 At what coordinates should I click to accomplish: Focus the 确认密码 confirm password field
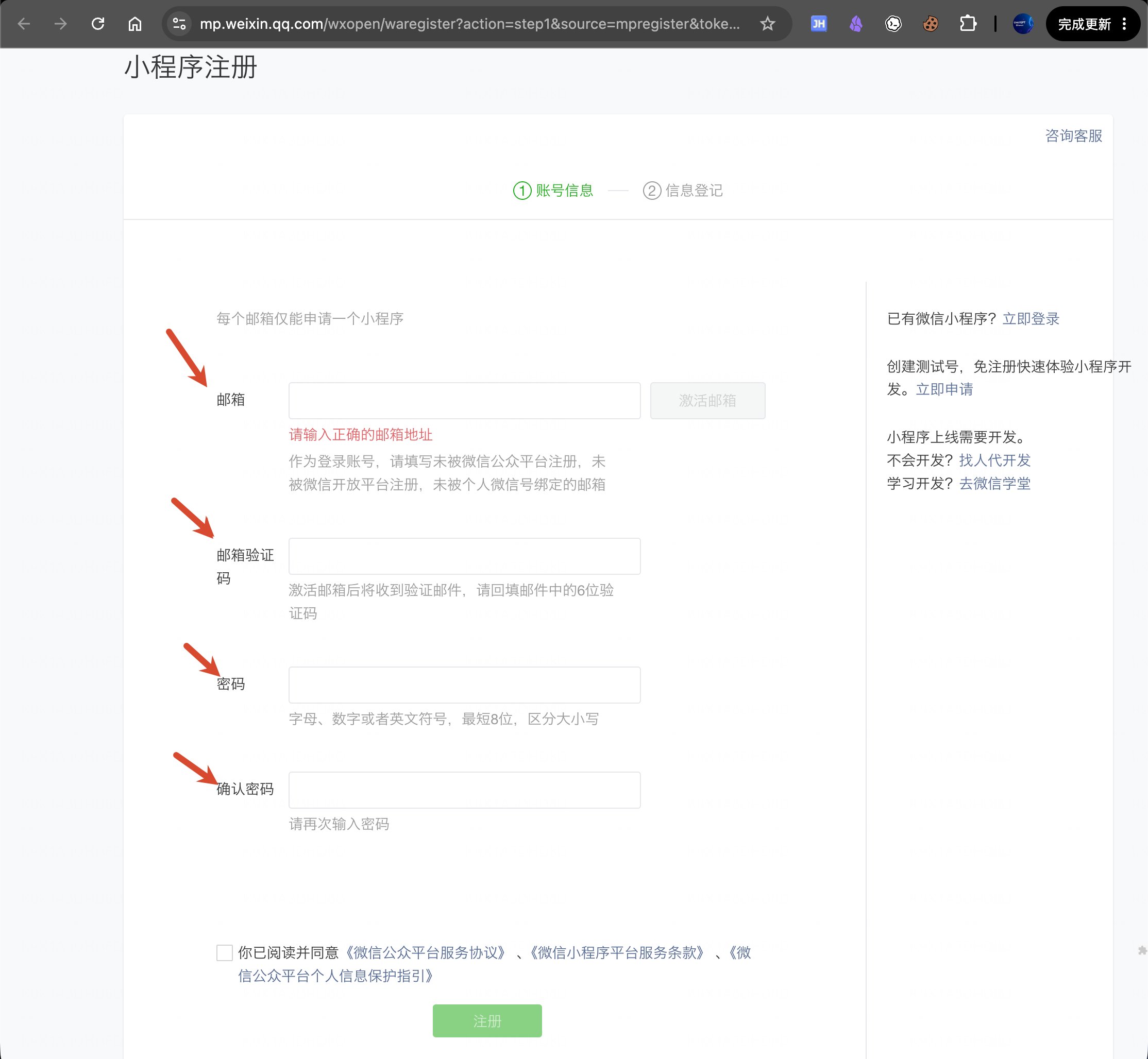[x=464, y=790]
